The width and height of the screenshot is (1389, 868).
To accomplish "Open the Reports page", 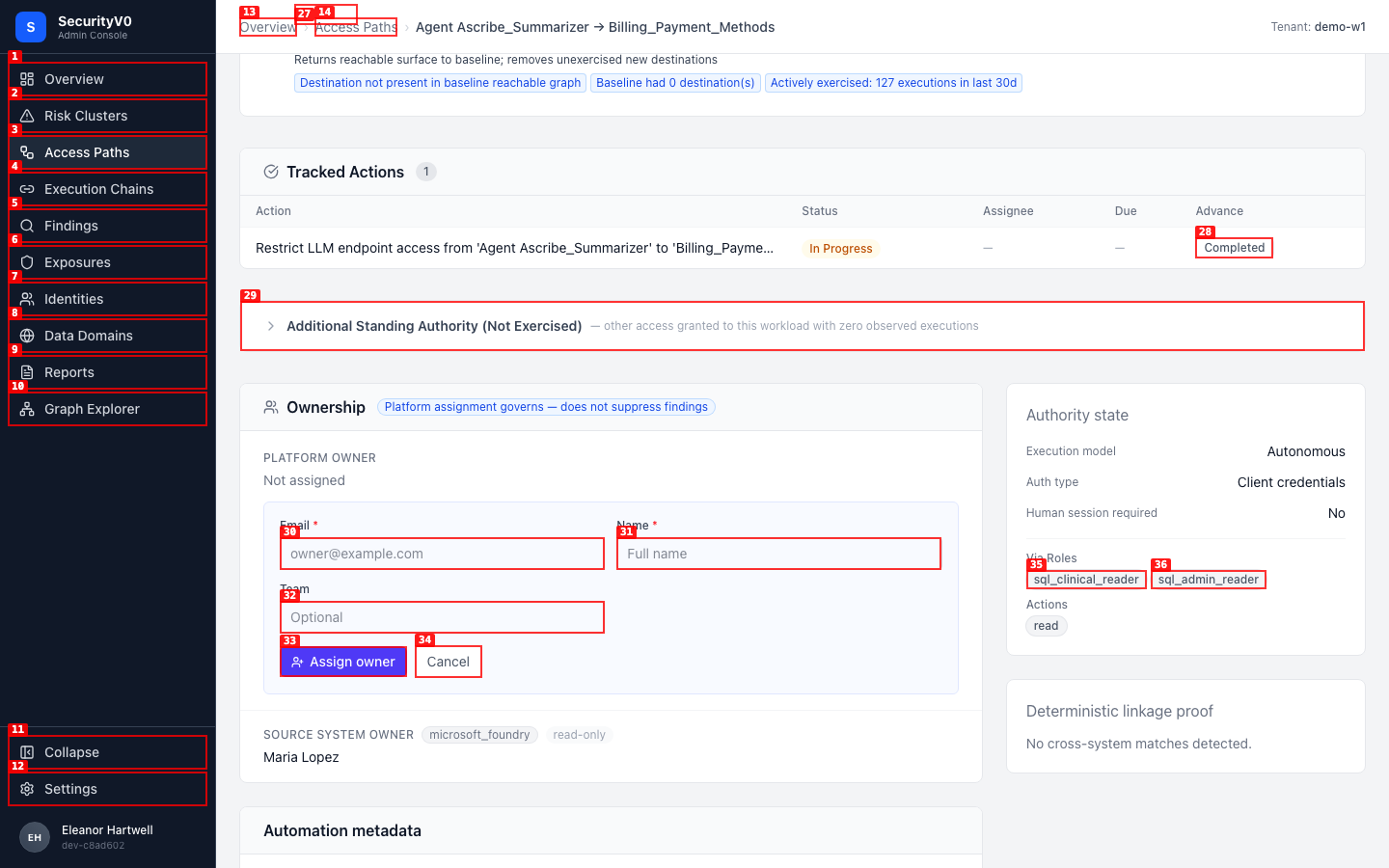I will [x=108, y=372].
